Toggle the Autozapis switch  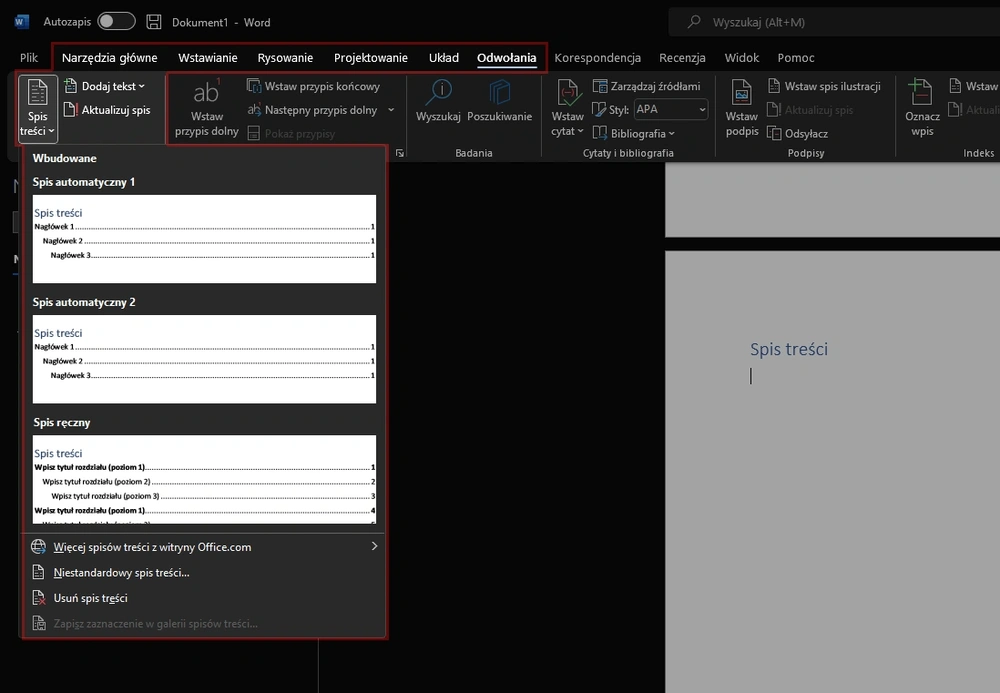[x=116, y=22]
